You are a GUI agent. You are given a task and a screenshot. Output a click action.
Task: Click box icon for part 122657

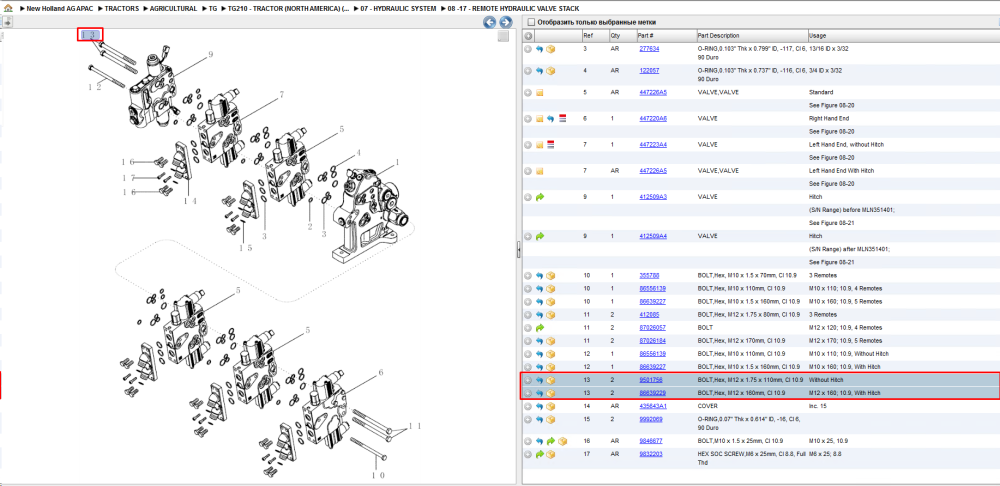click(x=550, y=70)
